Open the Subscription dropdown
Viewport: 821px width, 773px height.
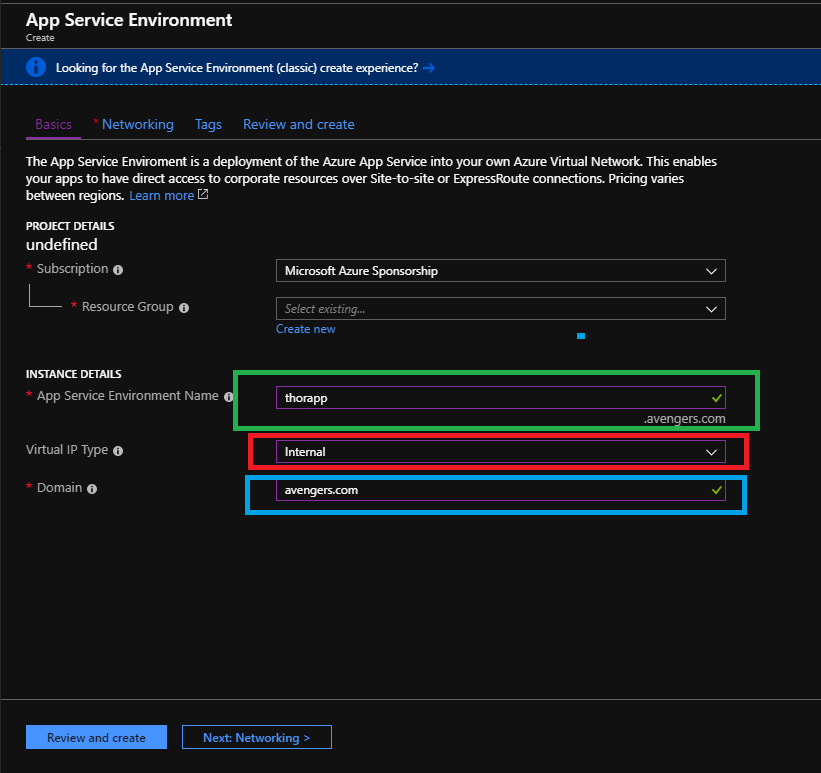501,271
